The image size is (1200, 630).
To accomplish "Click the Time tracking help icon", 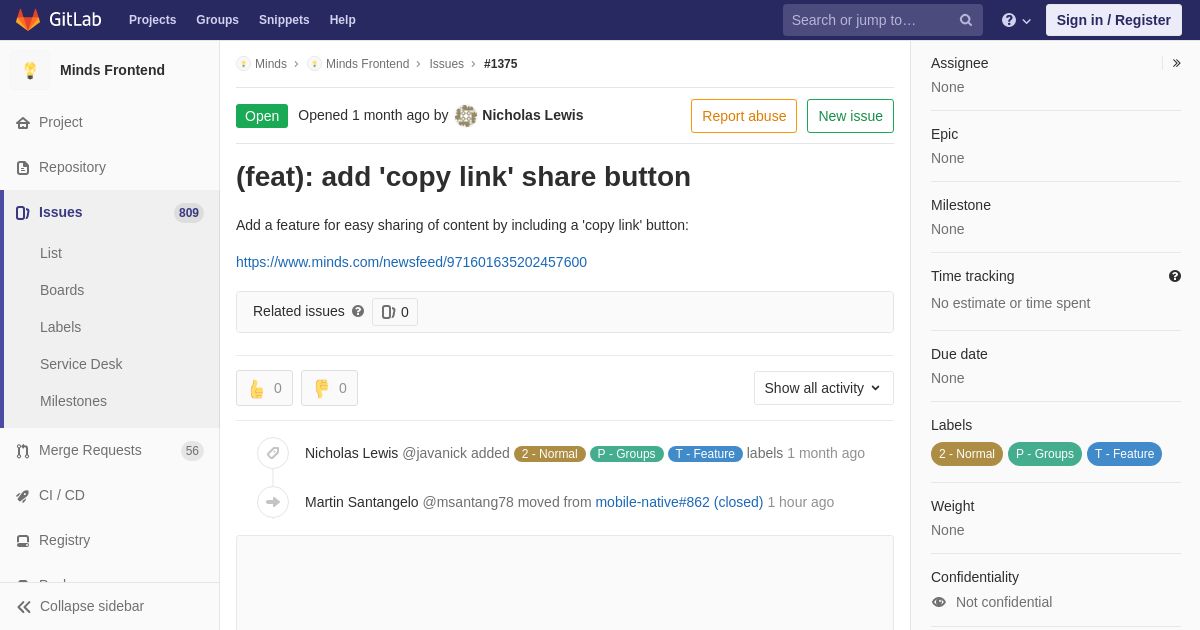I will pyautogui.click(x=1175, y=276).
